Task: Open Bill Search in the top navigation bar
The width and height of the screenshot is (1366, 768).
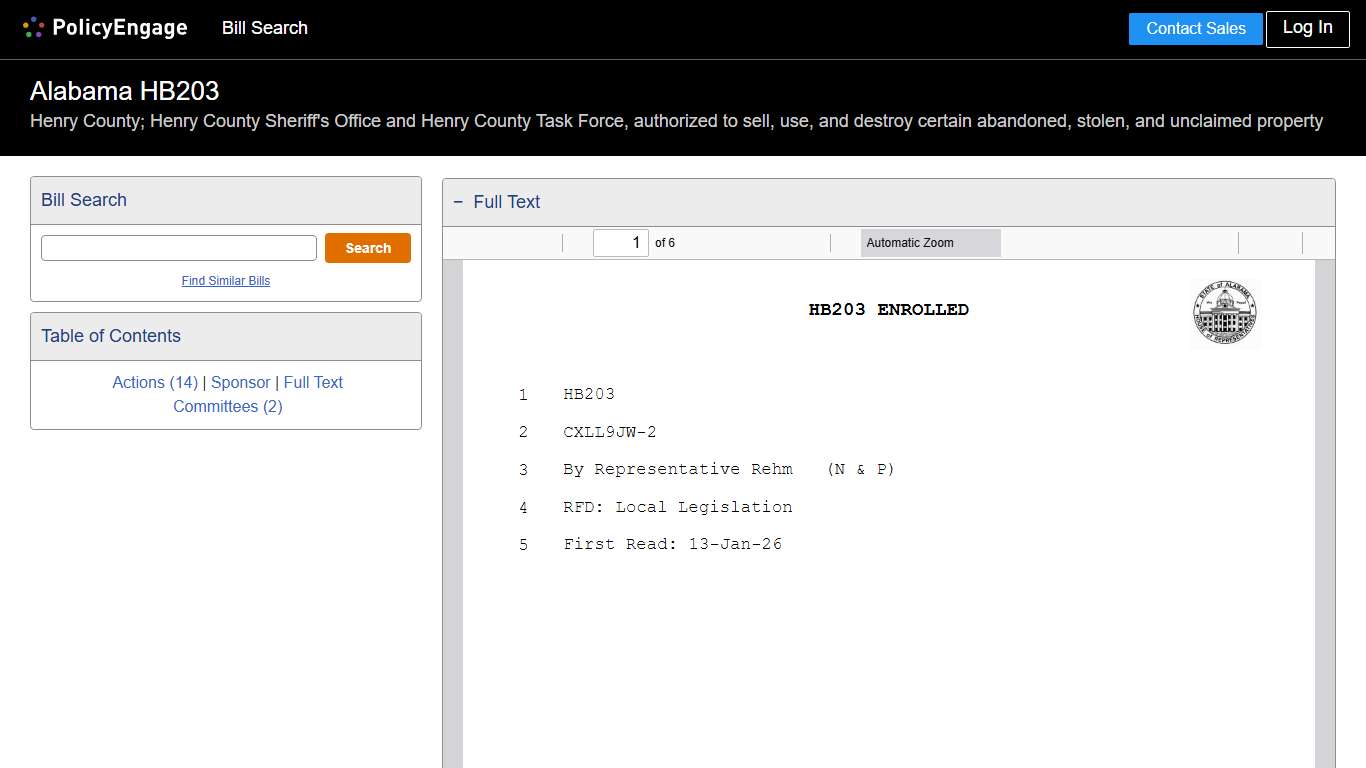Action: click(x=264, y=28)
